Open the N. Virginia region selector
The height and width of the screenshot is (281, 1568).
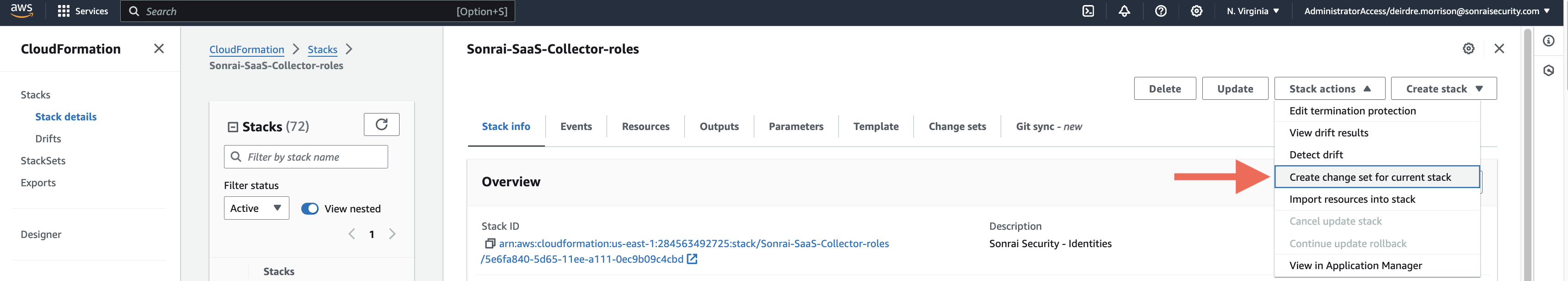click(x=1253, y=11)
